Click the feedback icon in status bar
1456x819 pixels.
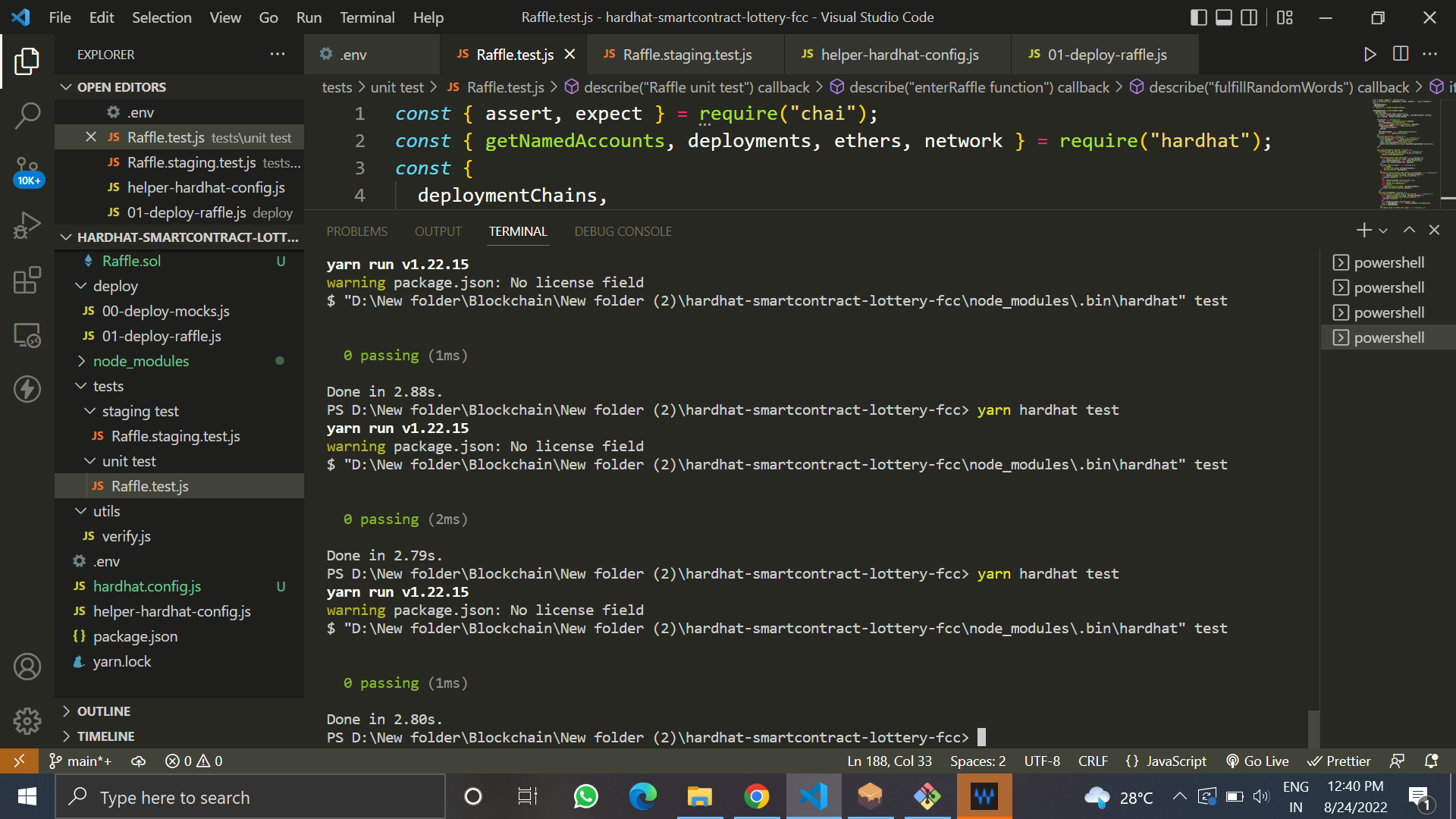1397,761
